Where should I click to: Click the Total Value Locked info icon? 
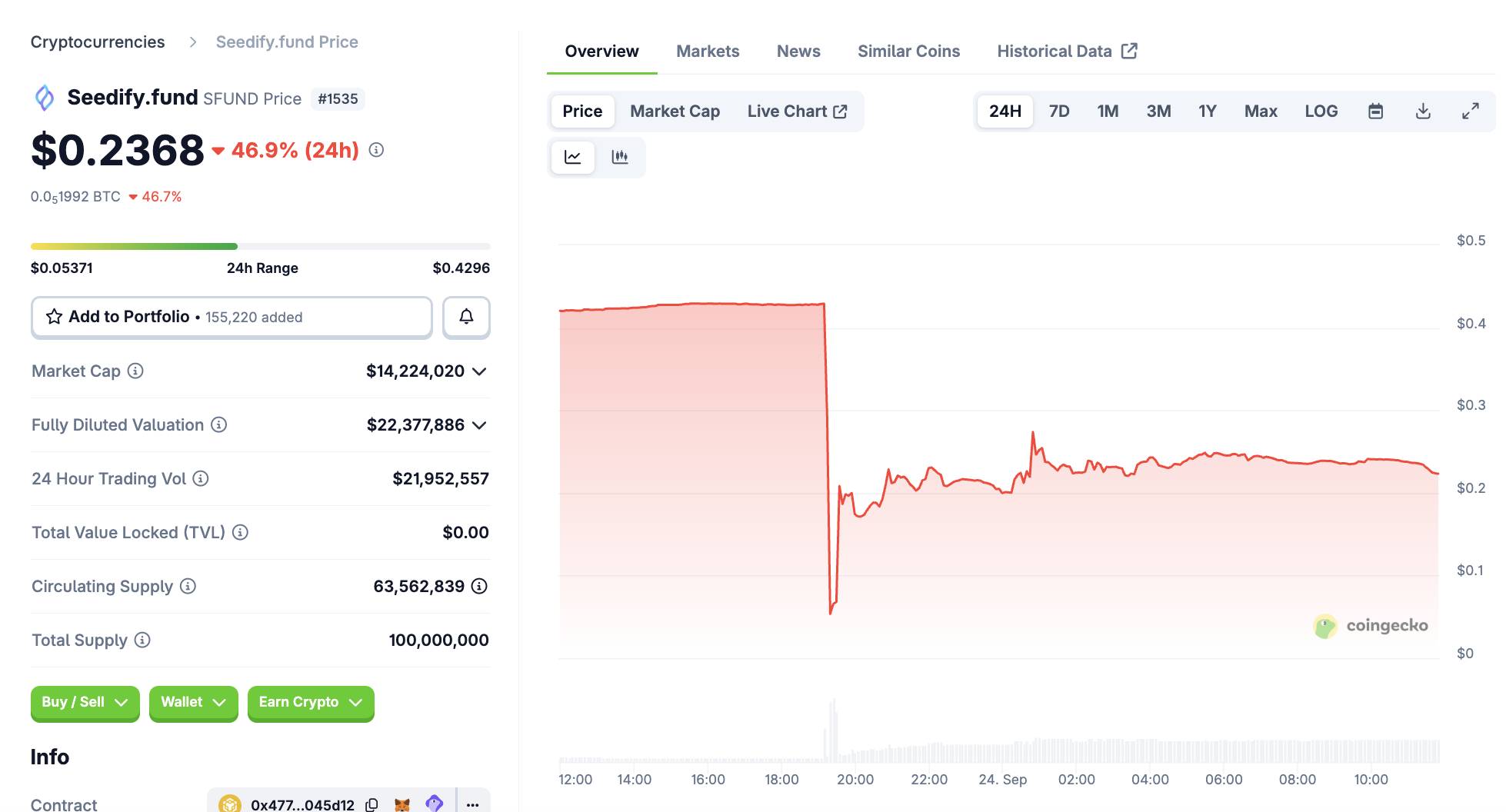[x=240, y=533]
